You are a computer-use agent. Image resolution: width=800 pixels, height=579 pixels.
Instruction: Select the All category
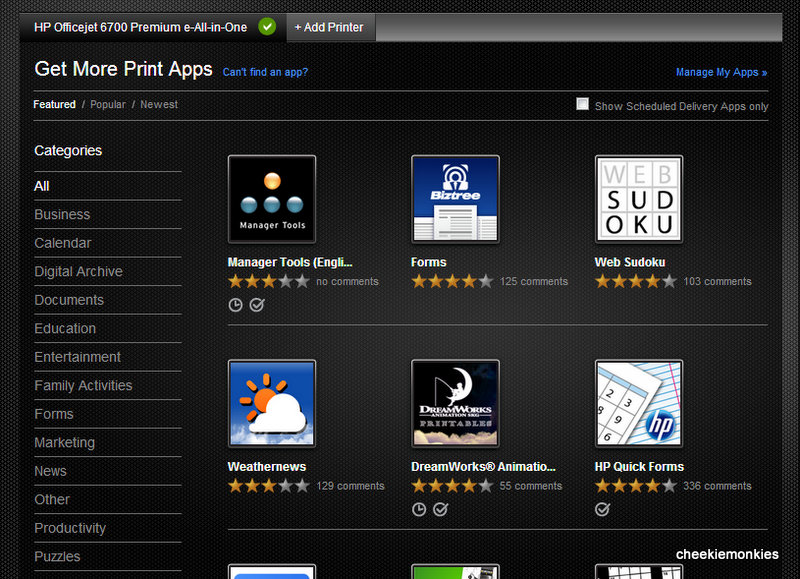(x=108, y=186)
